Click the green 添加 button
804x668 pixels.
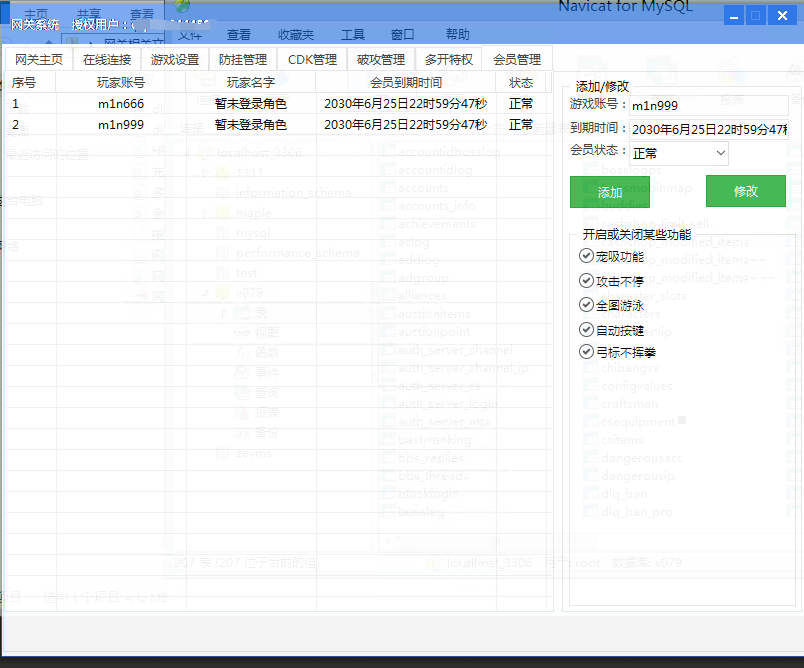click(610, 192)
